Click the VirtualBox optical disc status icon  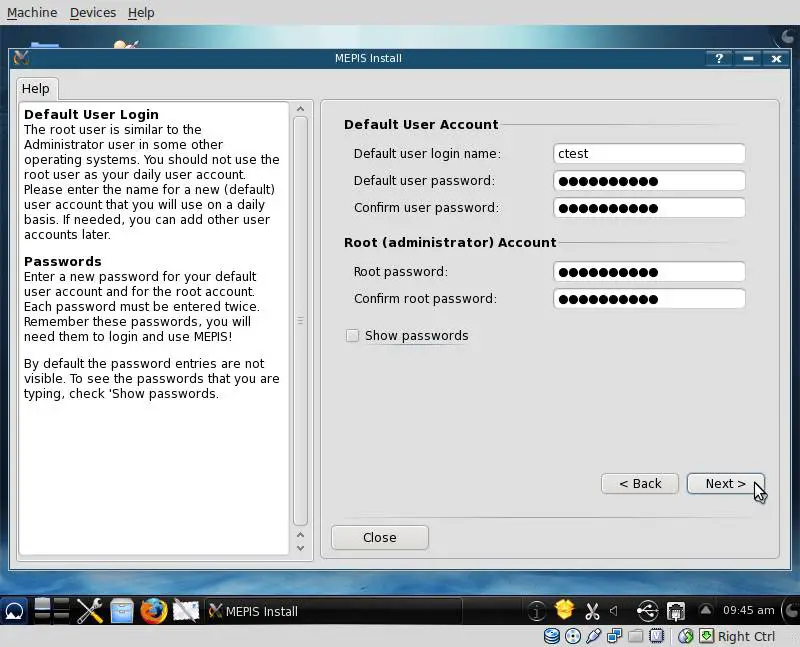point(573,636)
